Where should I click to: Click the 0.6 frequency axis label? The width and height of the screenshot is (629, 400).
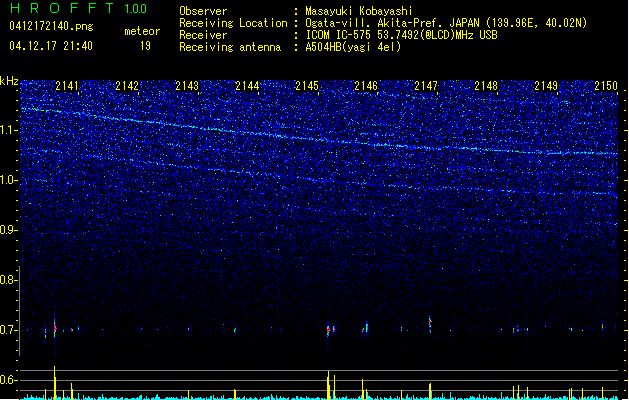[x=9, y=380]
